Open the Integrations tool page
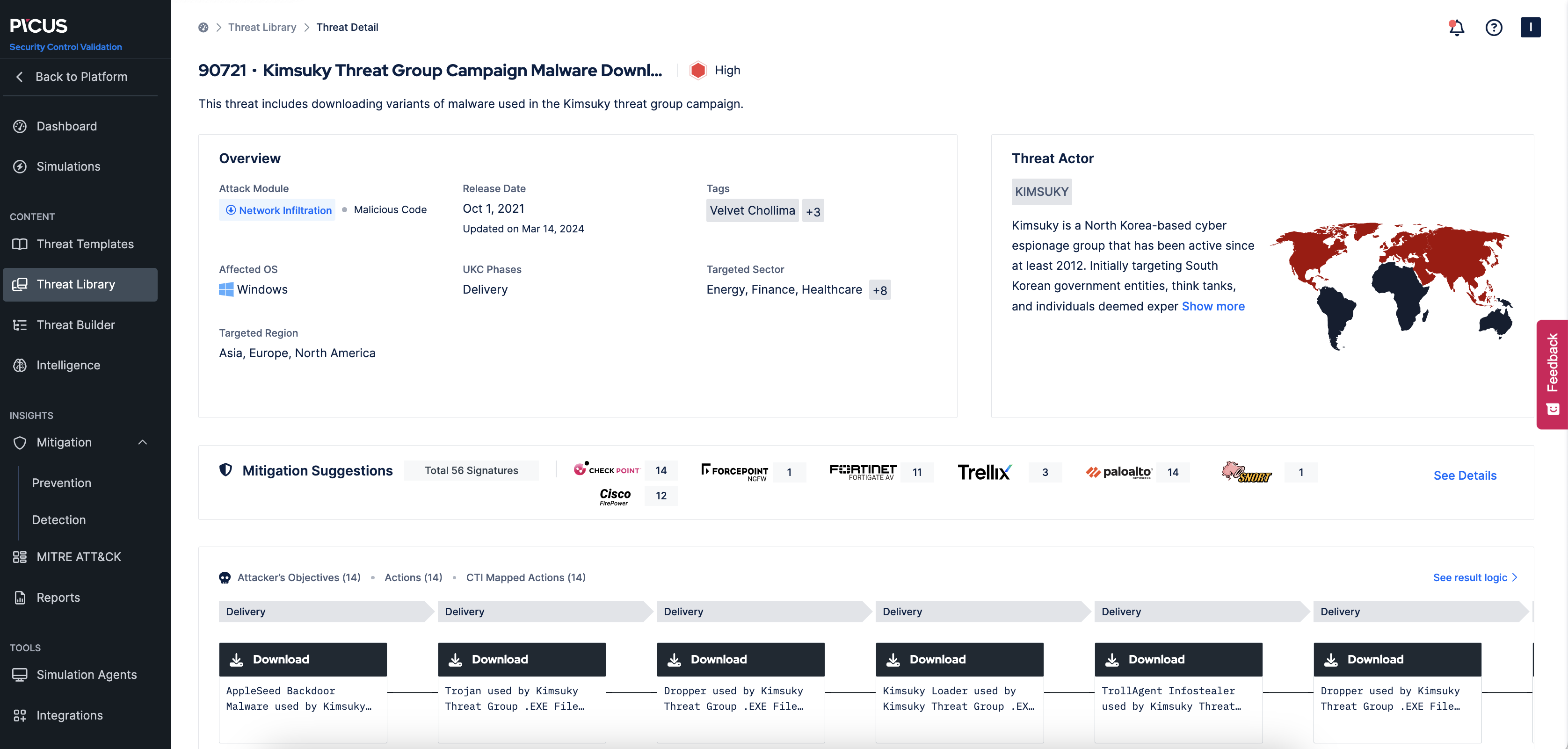The width and height of the screenshot is (1568, 749). 69,715
